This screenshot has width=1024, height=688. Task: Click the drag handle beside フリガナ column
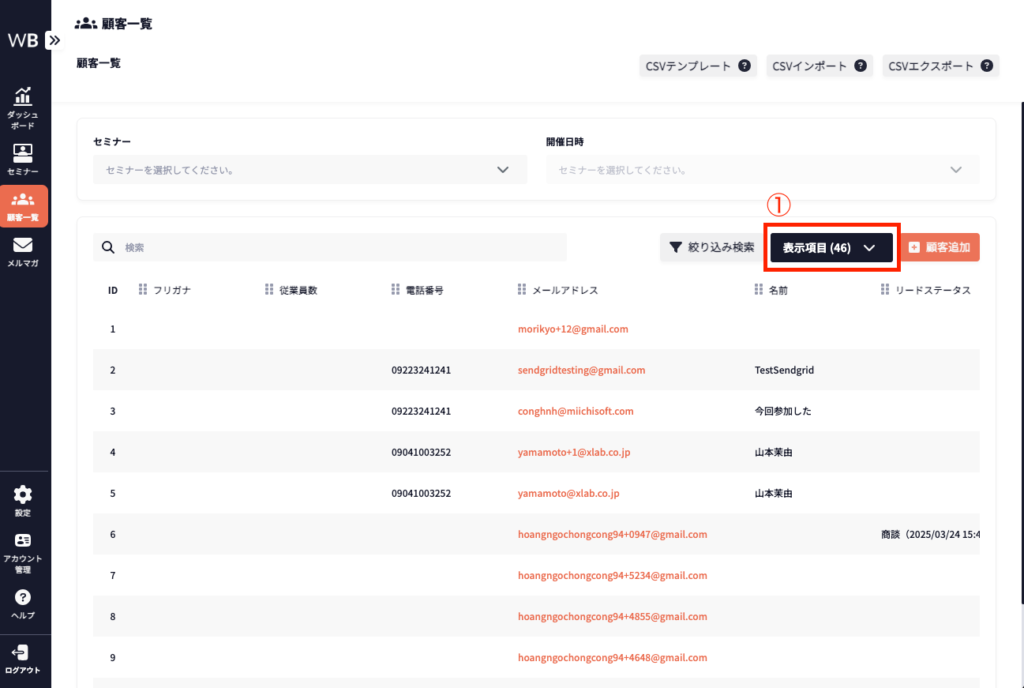(143, 290)
